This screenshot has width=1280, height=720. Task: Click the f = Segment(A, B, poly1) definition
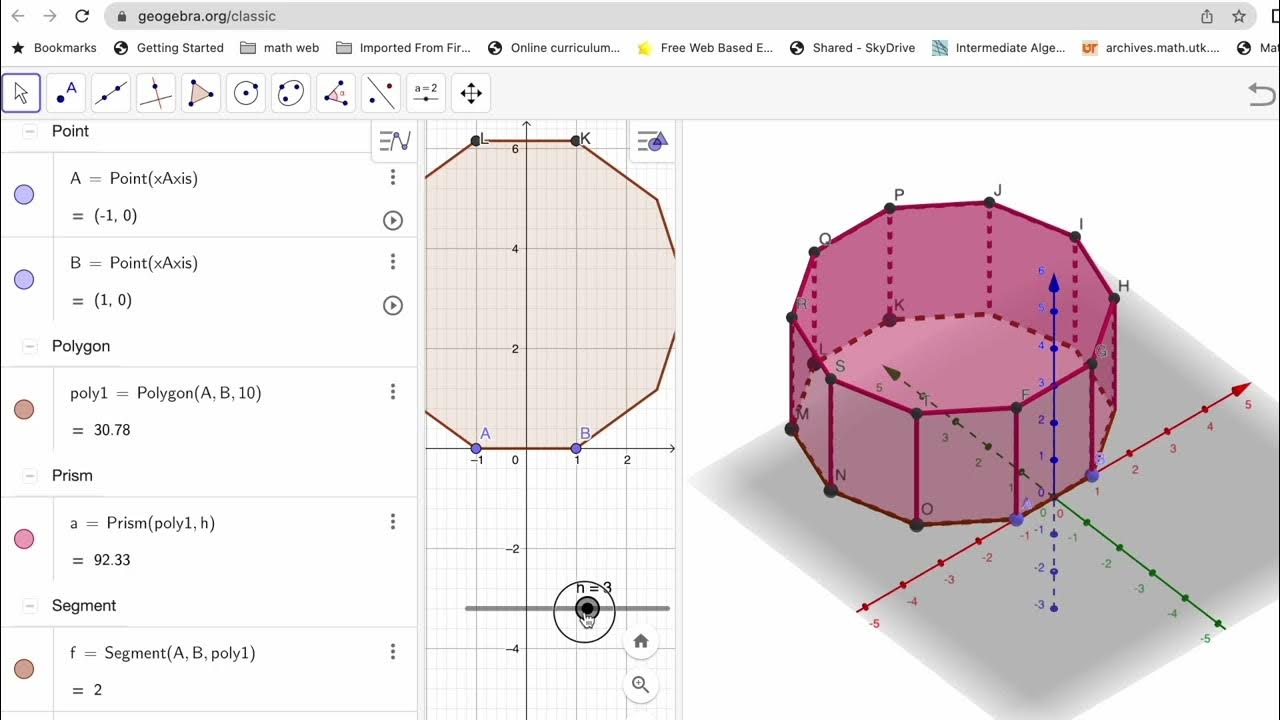pos(163,653)
